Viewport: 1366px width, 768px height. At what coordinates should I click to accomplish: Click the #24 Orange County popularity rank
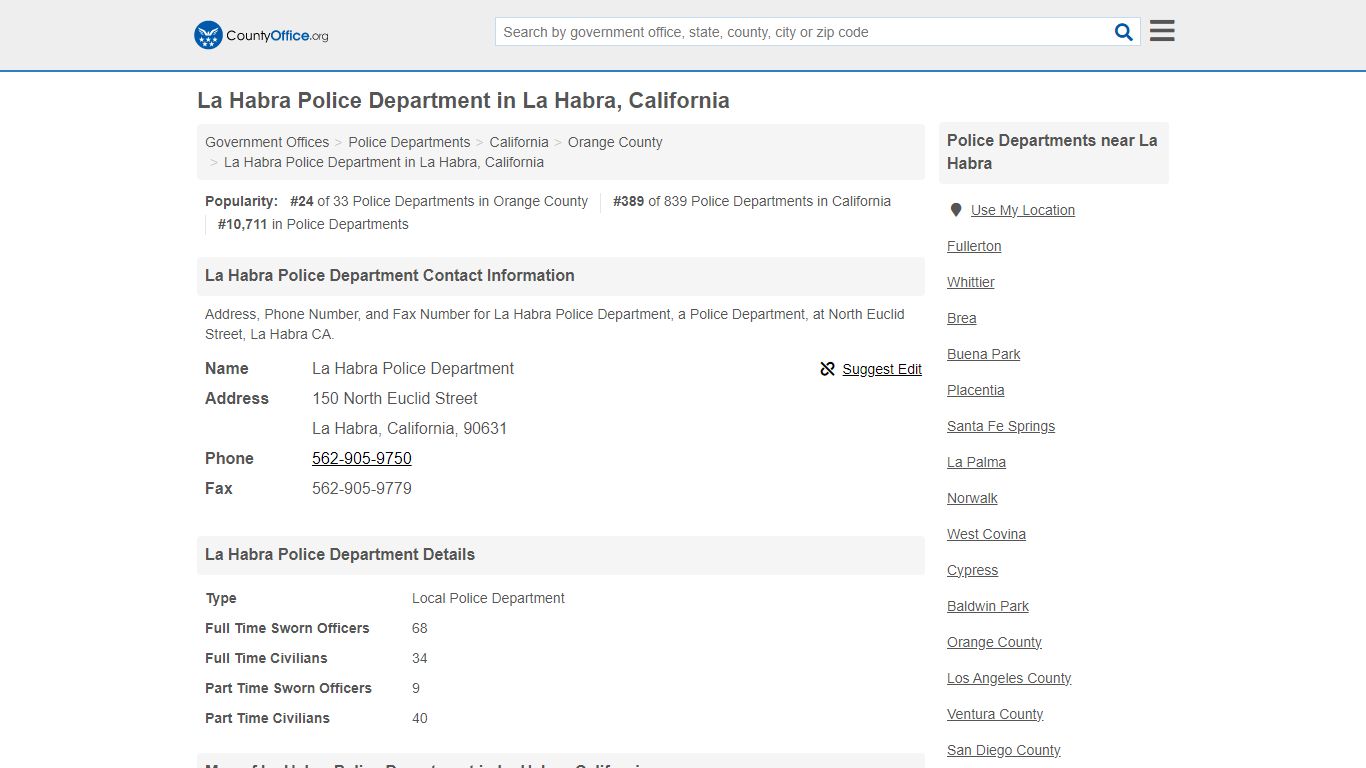coord(439,201)
